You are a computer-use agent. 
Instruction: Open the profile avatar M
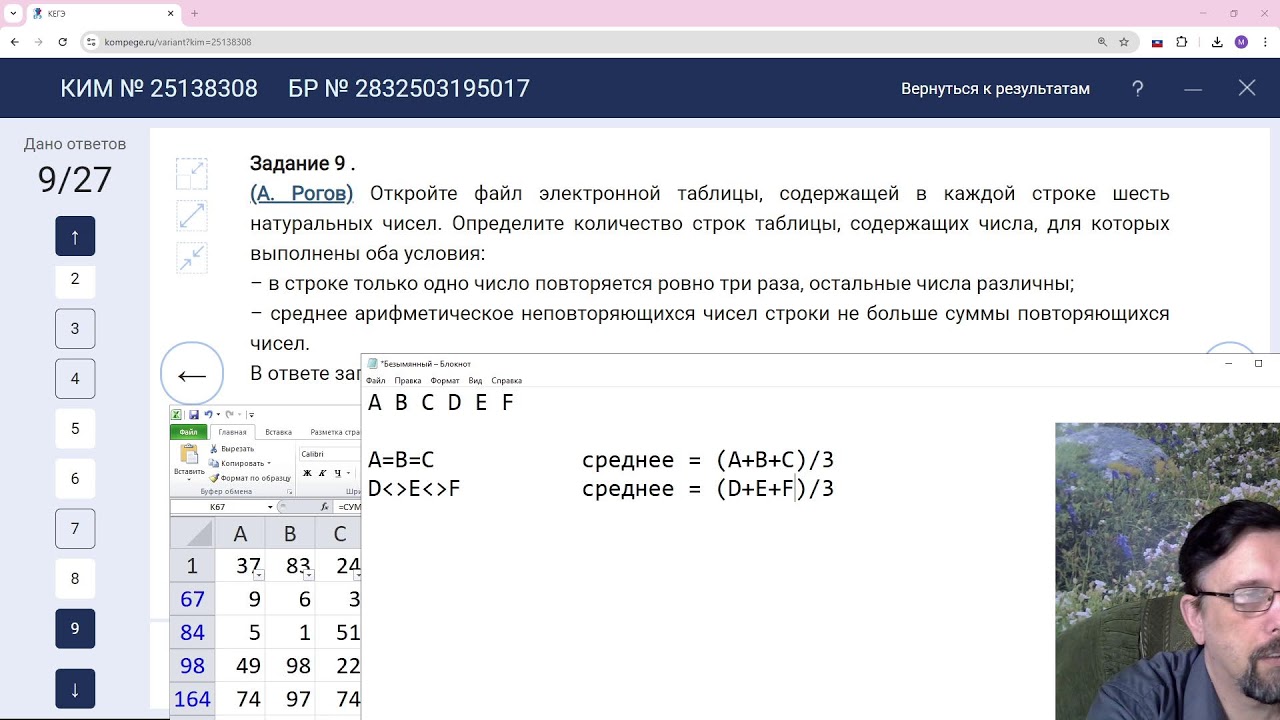(x=1241, y=42)
